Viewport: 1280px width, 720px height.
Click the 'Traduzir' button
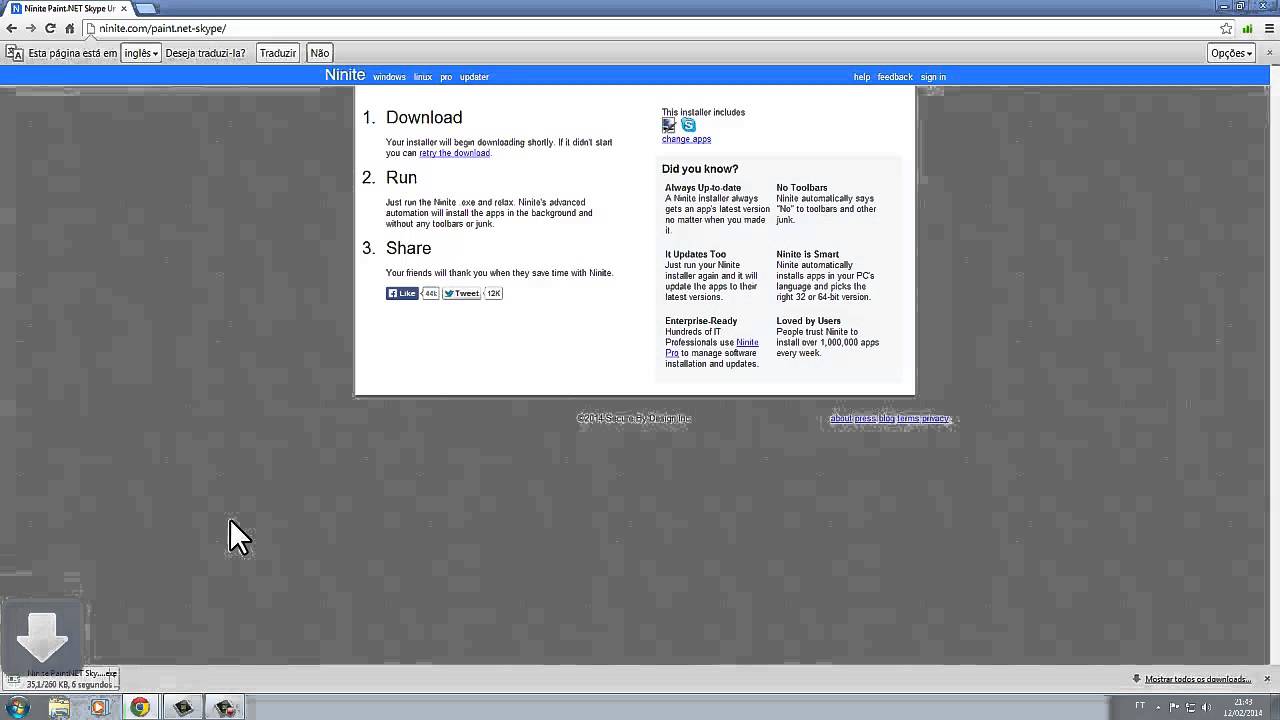[278, 53]
